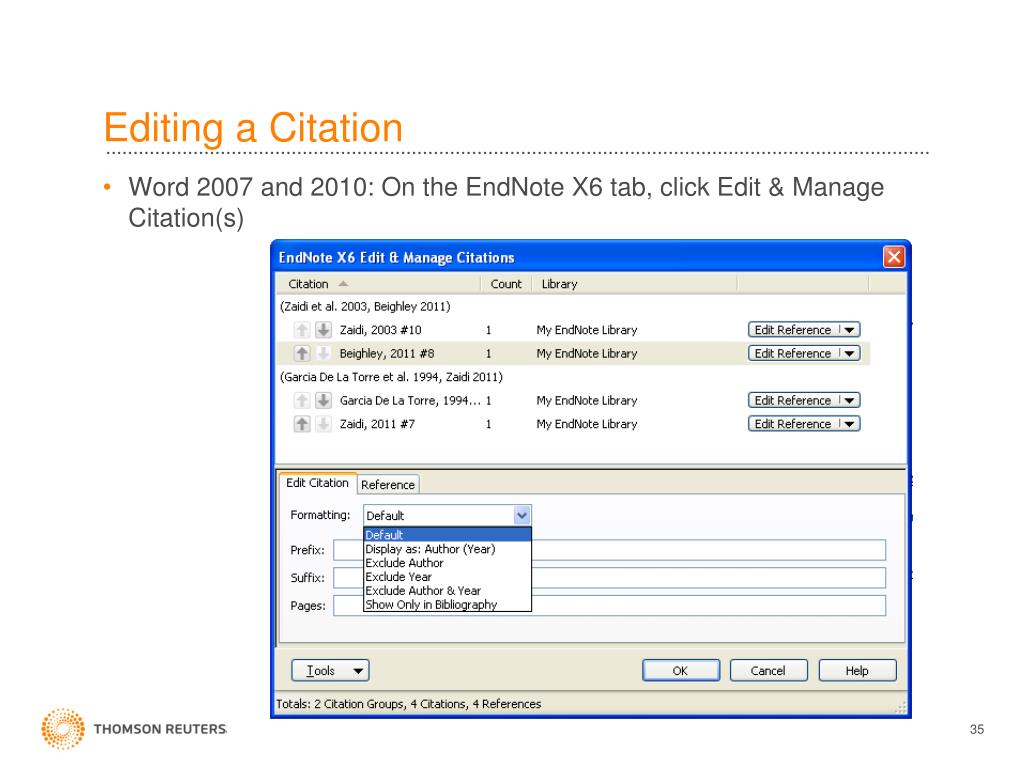Move Beighley, 2011 #8 citation up
Viewport: 1024px width, 768px height.
pos(302,353)
